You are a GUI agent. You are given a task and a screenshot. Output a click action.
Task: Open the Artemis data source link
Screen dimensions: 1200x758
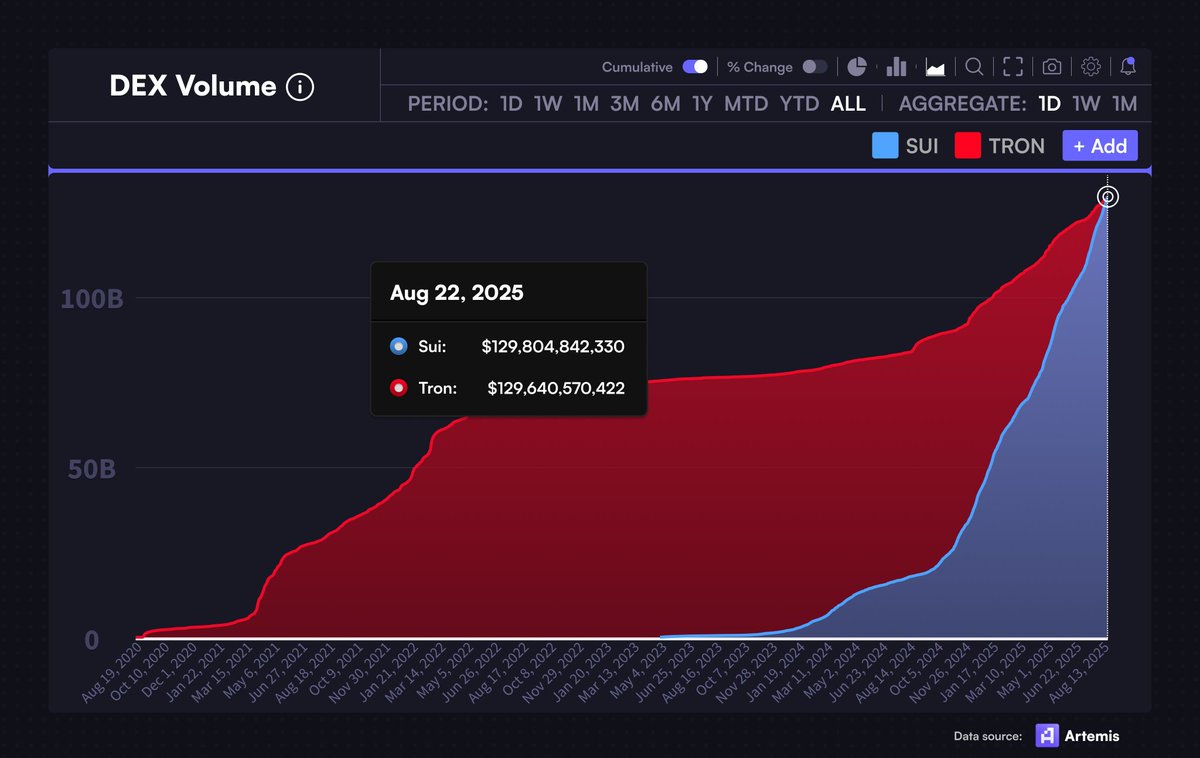pyautogui.click(x=1077, y=736)
